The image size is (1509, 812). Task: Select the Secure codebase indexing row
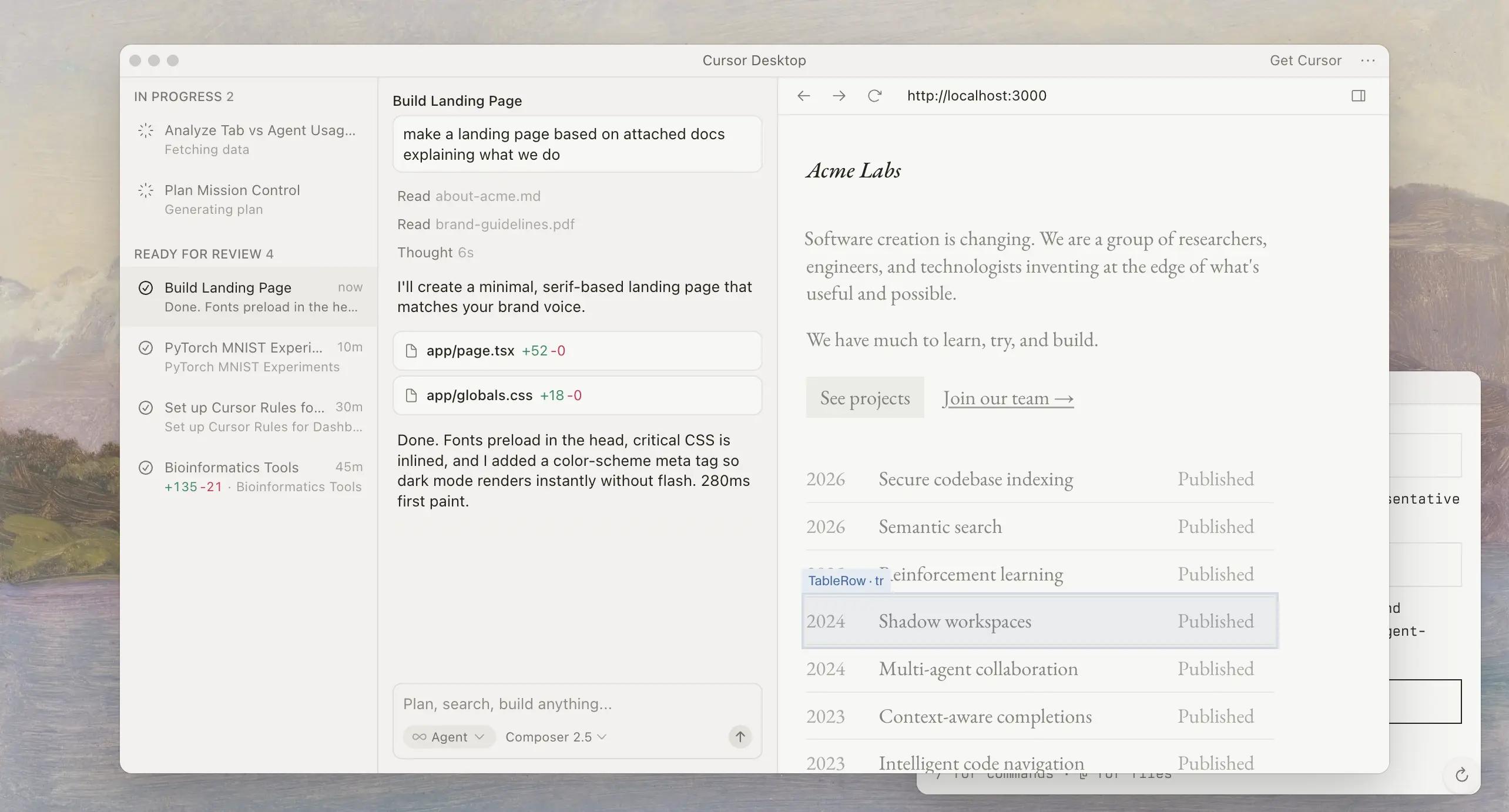tap(1040, 479)
